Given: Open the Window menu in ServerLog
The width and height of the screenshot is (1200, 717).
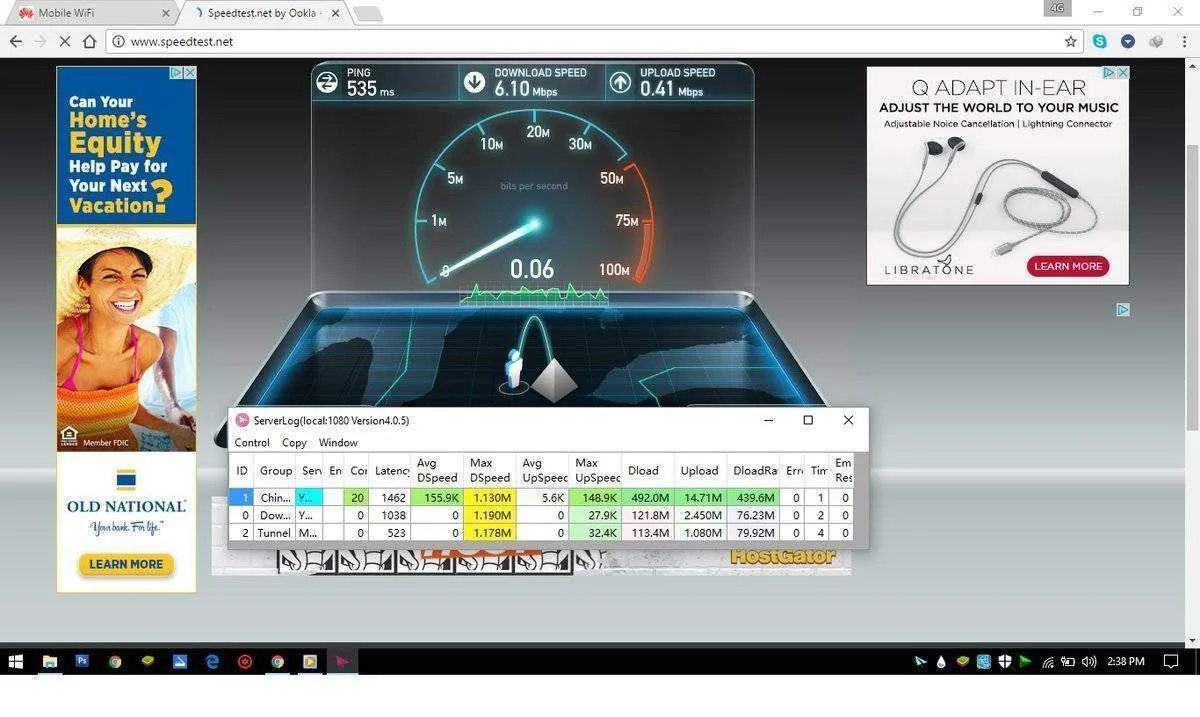Looking at the screenshot, I should (x=338, y=442).
